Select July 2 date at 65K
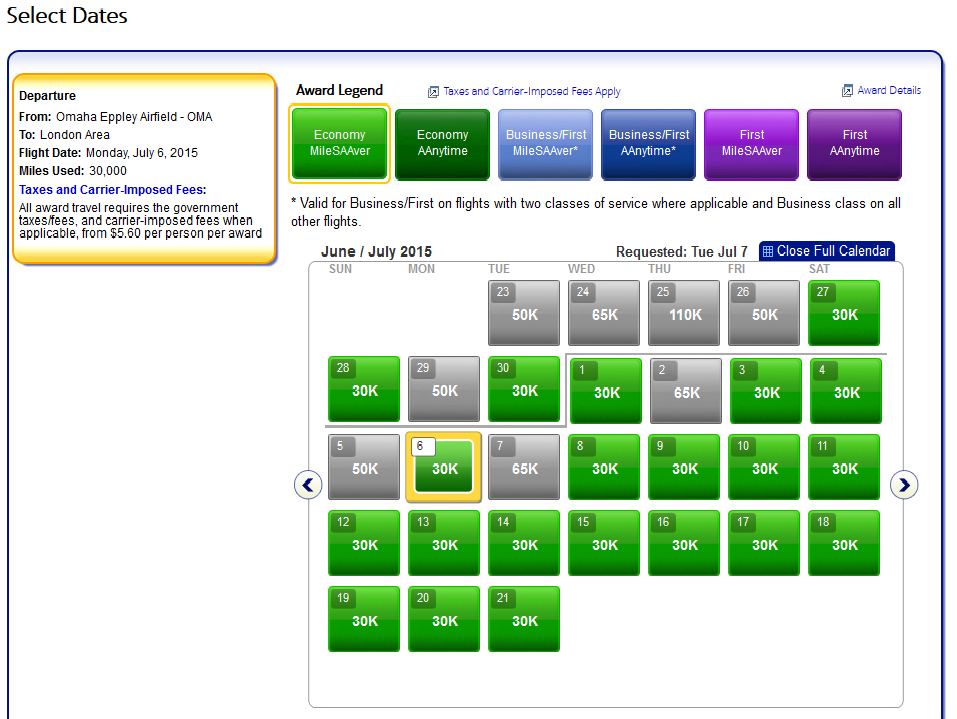 [686, 391]
